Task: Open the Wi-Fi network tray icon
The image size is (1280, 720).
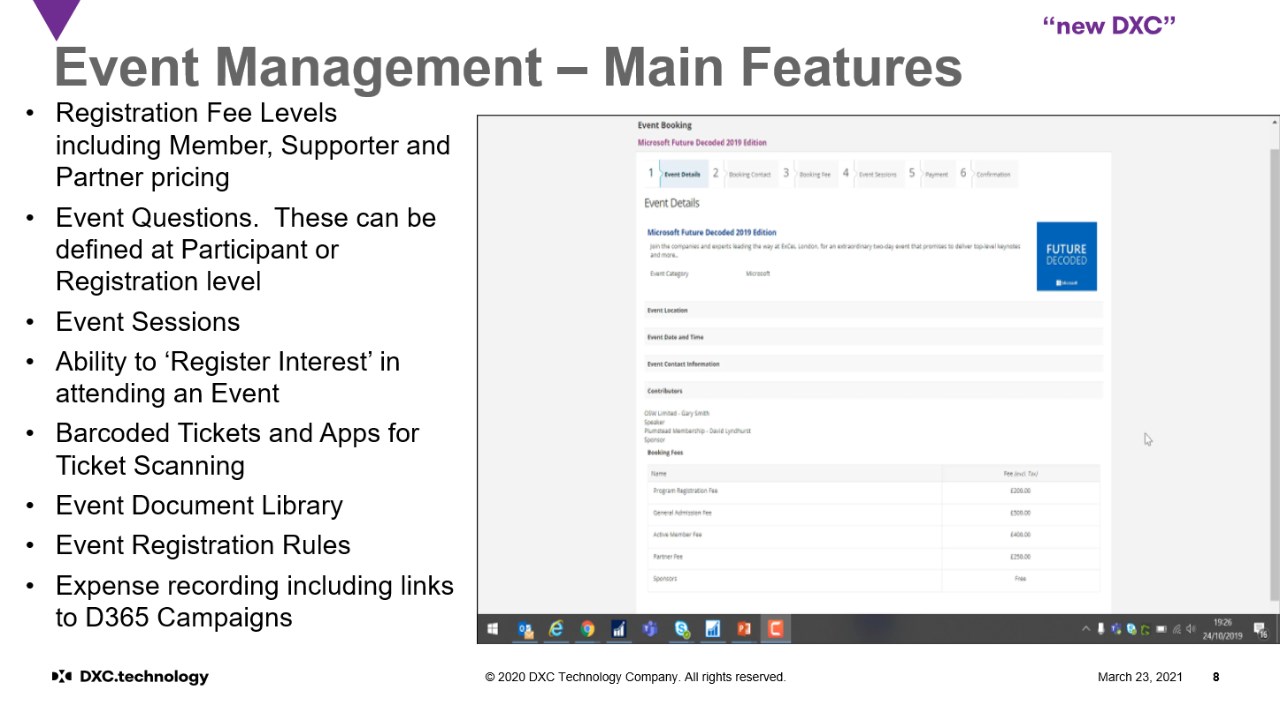Action: (x=1176, y=629)
